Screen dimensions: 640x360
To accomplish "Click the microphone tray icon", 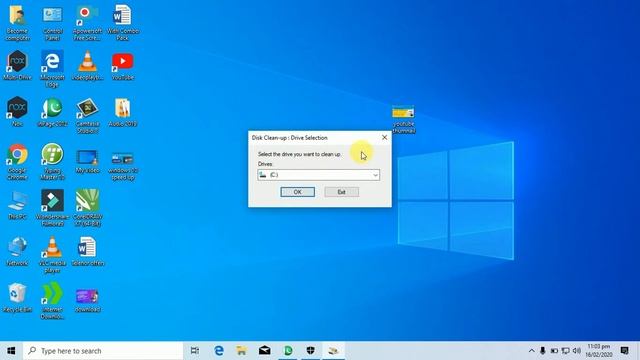I will point(542,351).
